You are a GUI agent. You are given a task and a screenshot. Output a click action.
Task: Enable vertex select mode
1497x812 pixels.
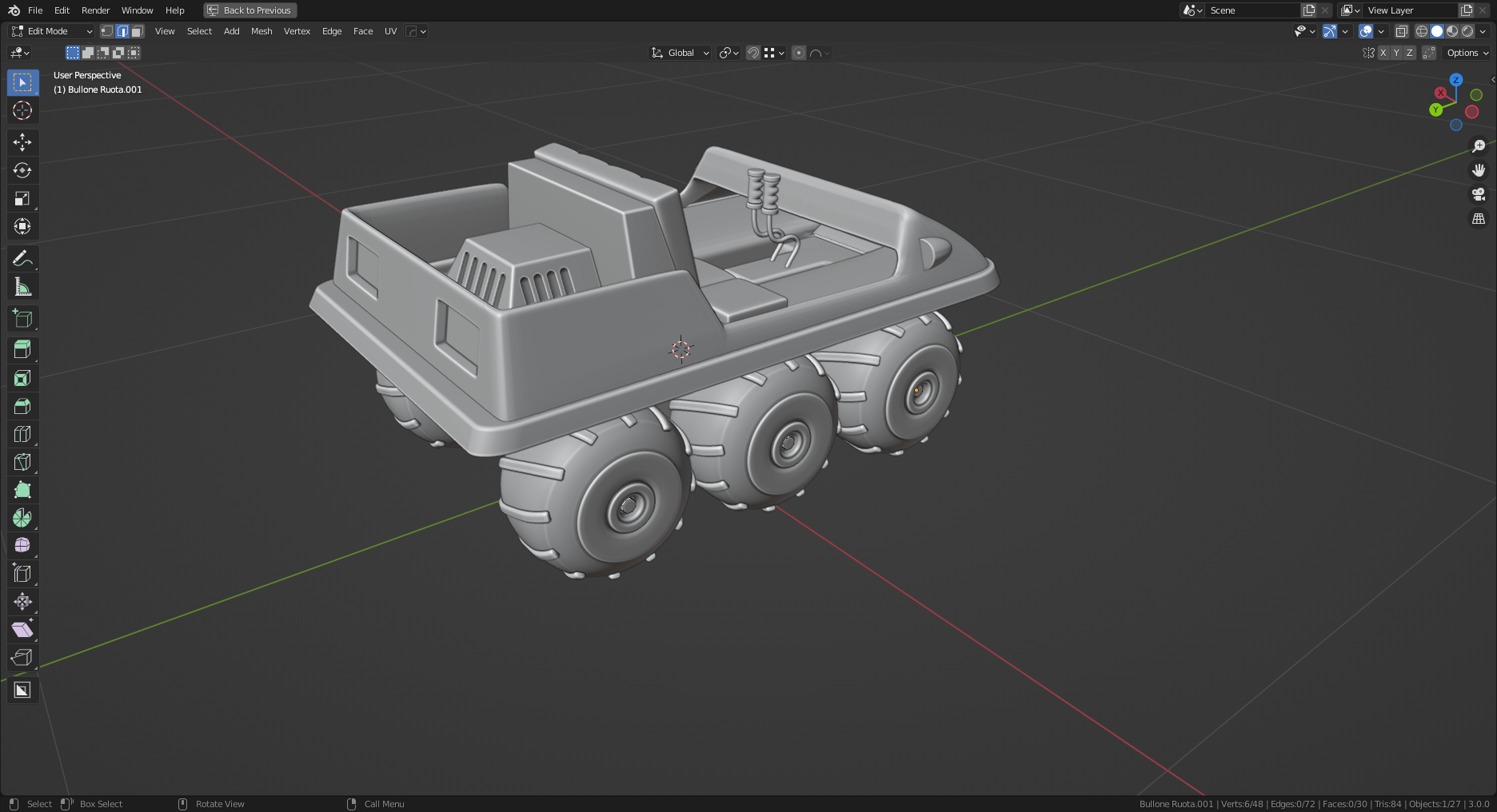click(x=106, y=31)
